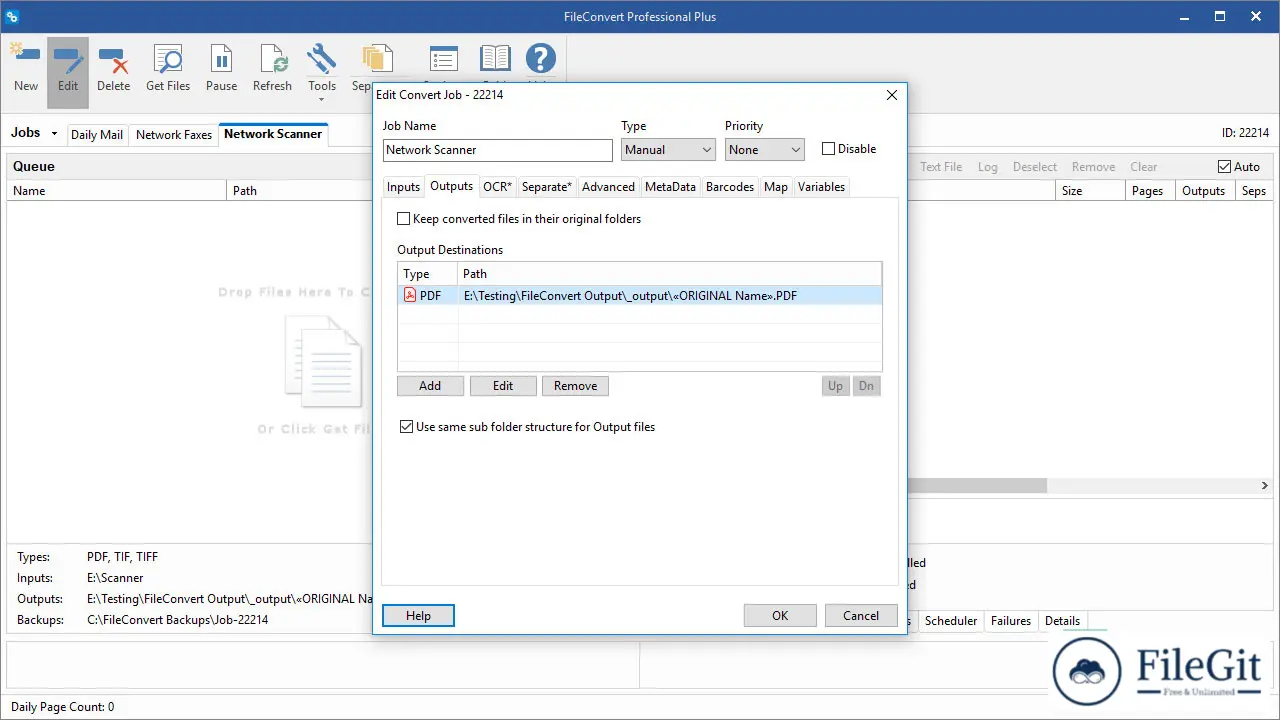Click the Size column header

click(x=1090, y=191)
